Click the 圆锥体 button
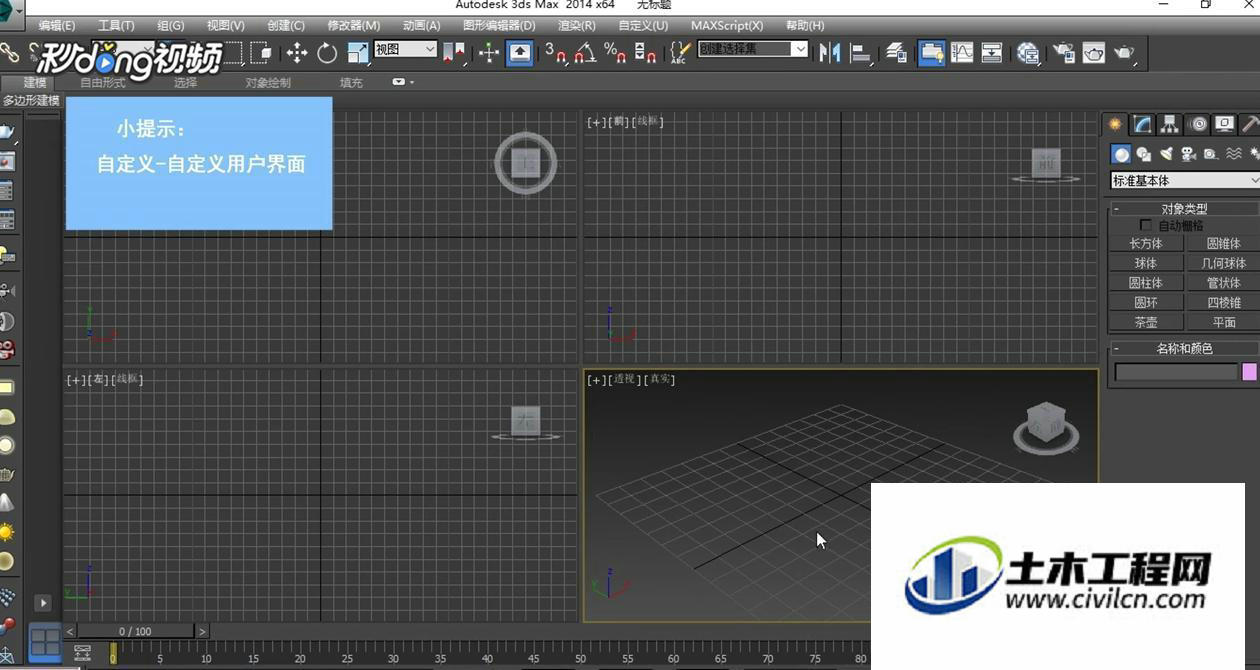The height and width of the screenshot is (670, 1260). (x=1223, y=243)
